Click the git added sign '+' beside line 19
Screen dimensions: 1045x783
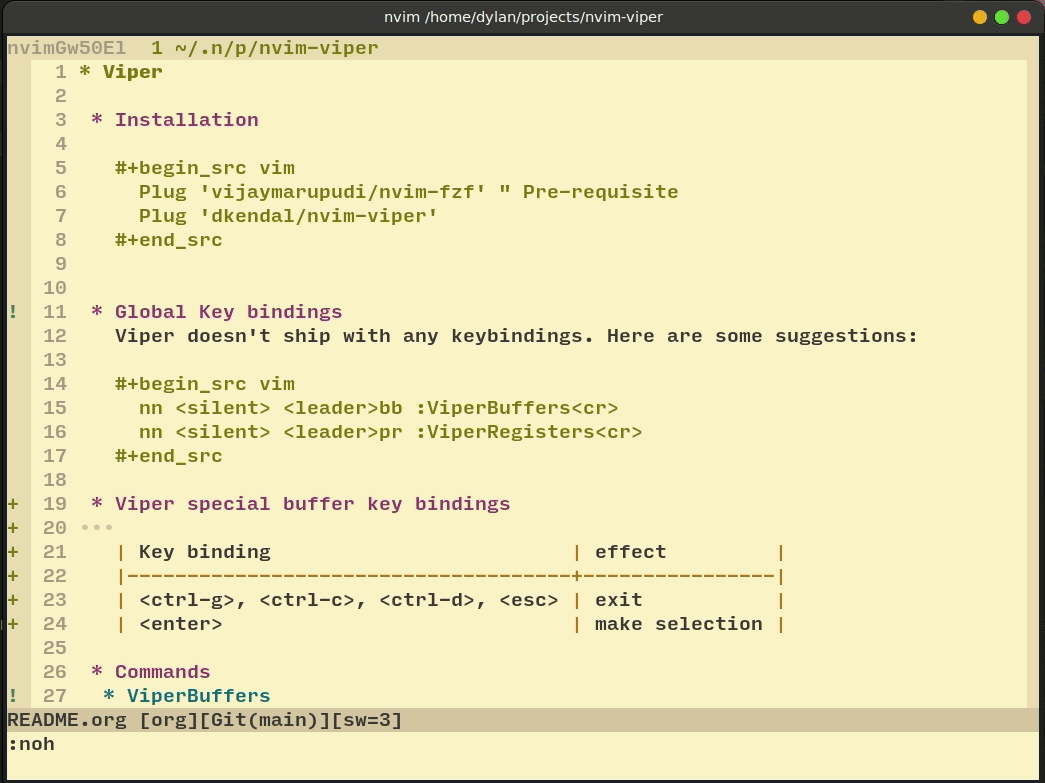(13, 504)
